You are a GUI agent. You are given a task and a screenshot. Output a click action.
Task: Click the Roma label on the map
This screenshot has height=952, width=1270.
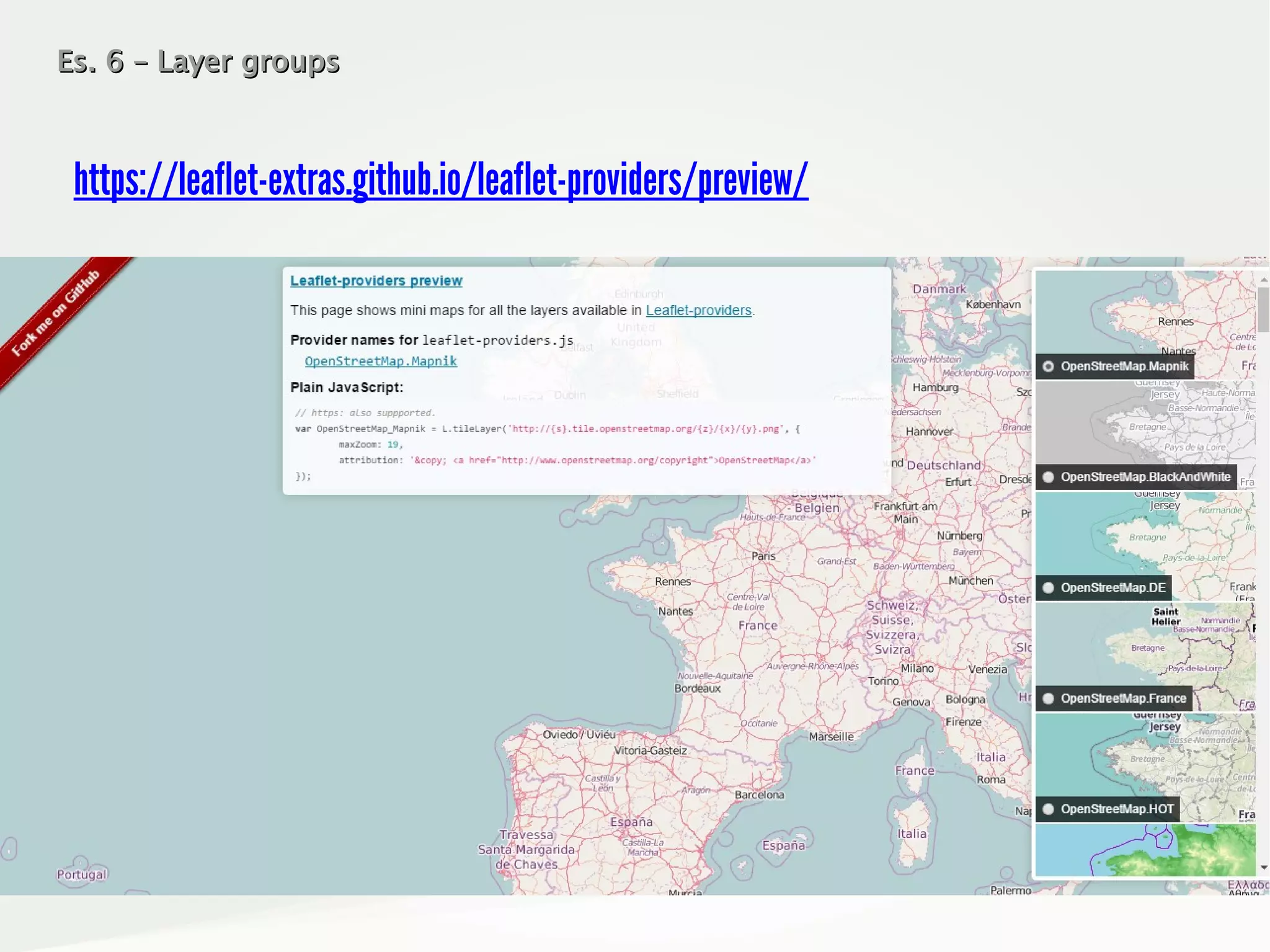pos(991,779)
